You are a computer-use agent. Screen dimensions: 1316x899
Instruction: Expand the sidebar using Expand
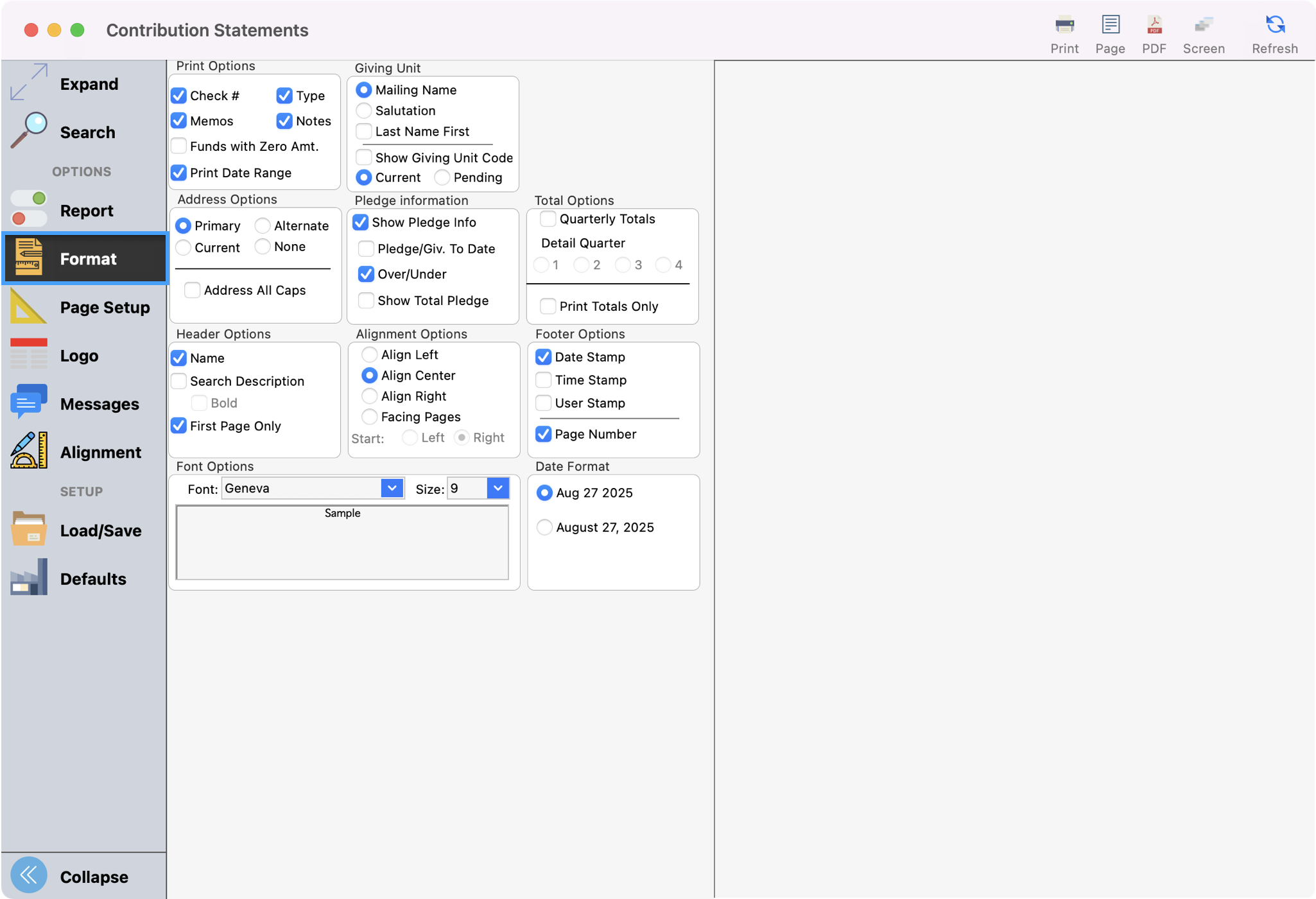click(x=89, y=83)
